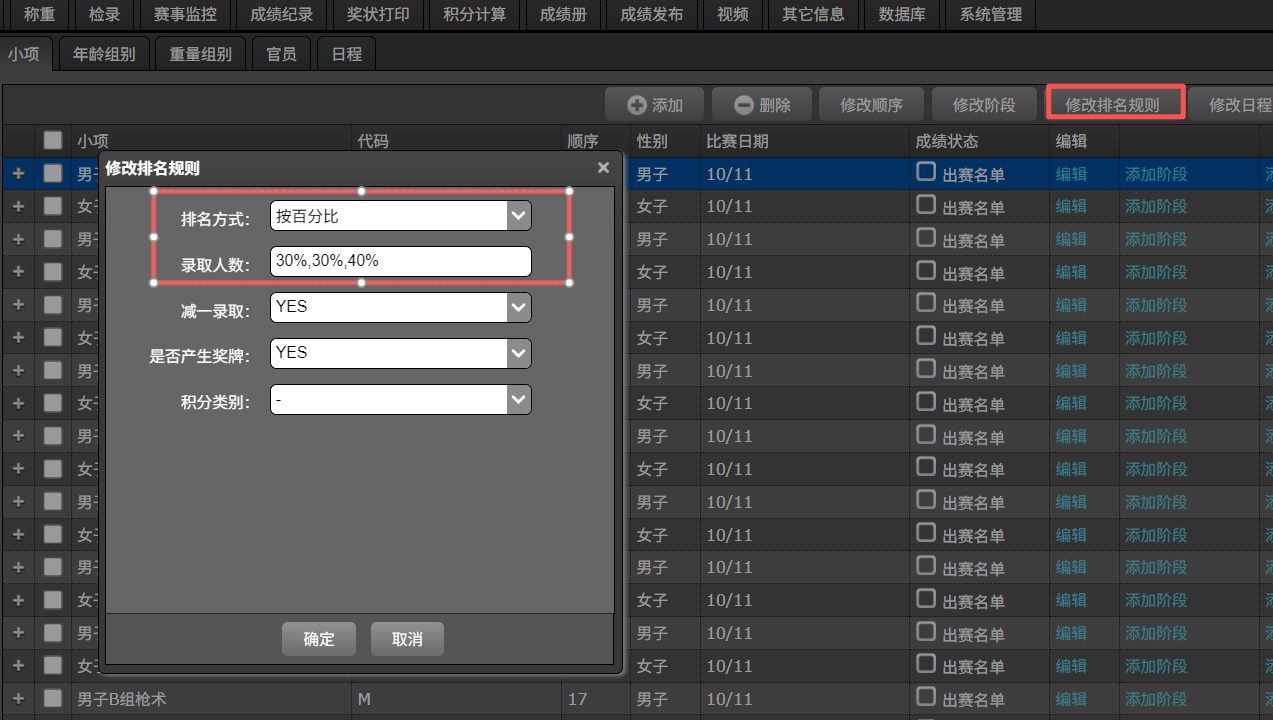Screen dimensions: 1273x720
Task: Click the 删除 button with minus icon
Action: tap(761, 105)
